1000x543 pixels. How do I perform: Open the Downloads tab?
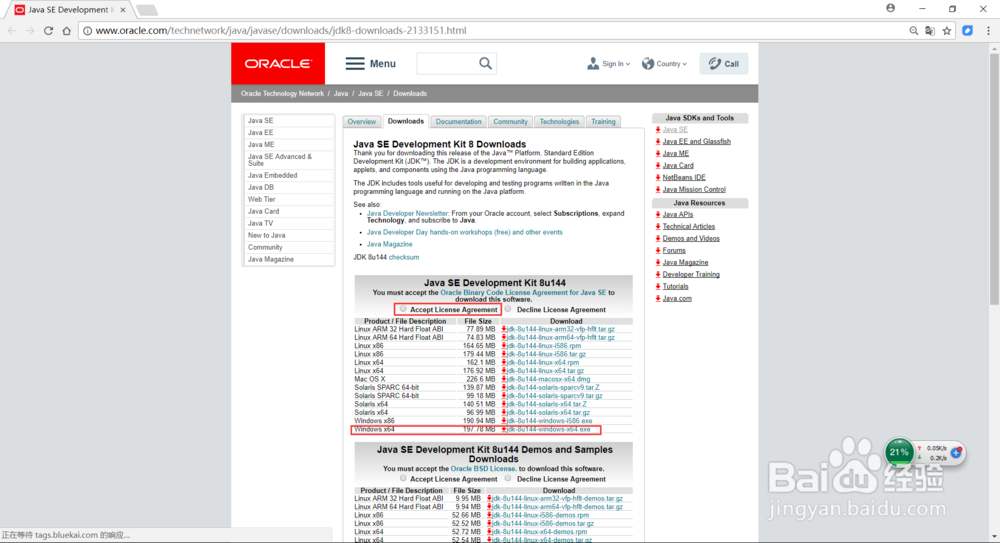pos(406,121)
